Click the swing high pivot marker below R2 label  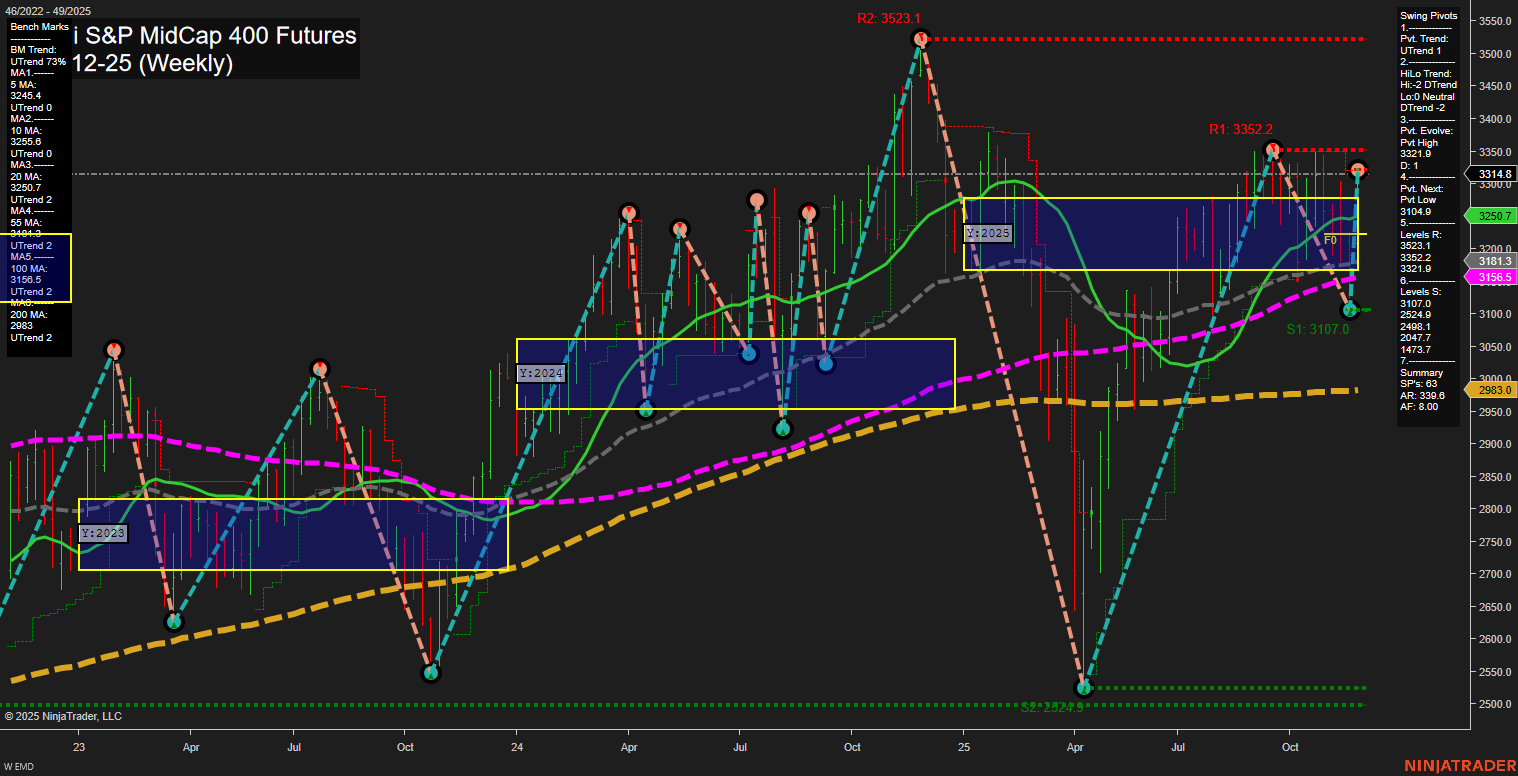click(921, 39)
